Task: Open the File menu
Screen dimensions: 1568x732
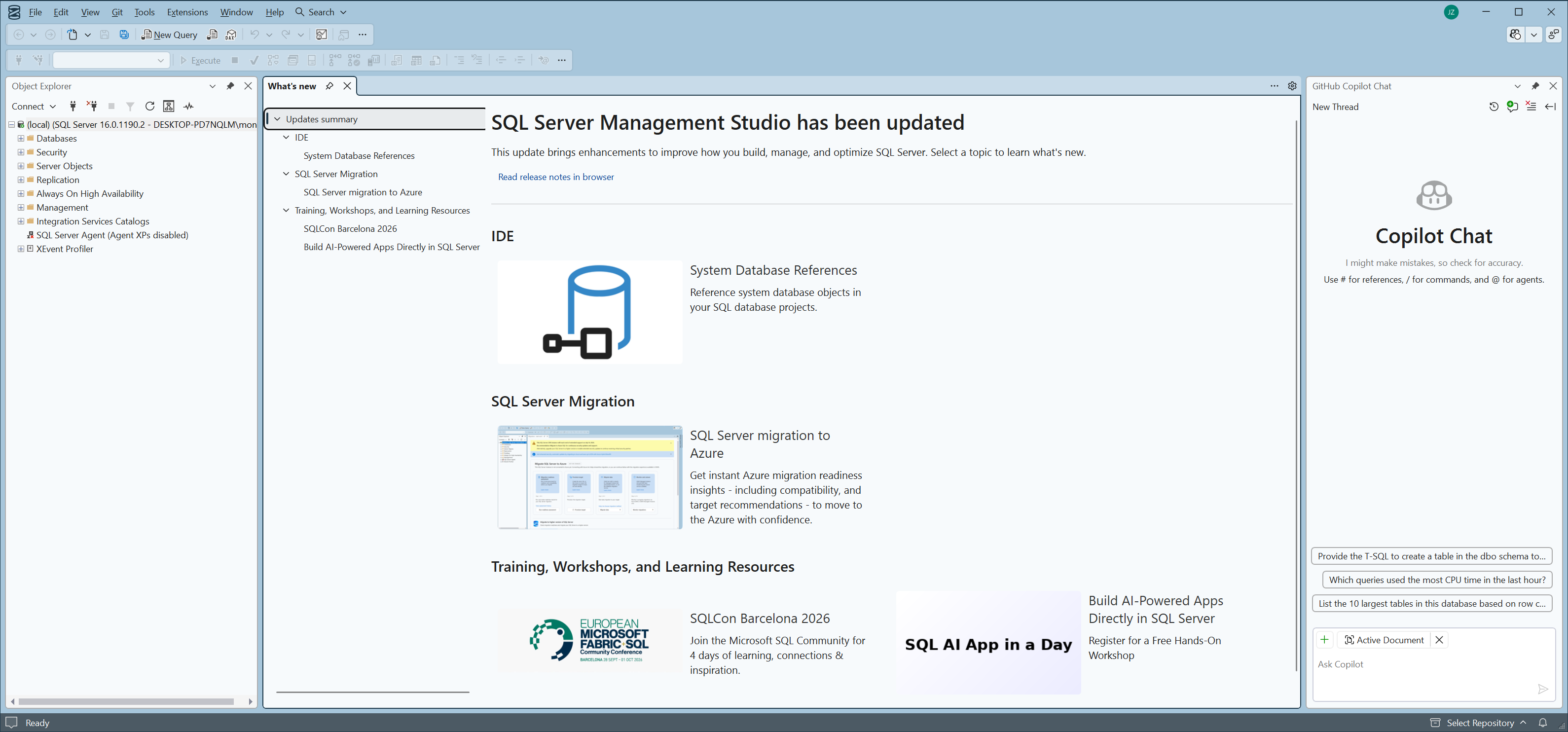Action: tap(36, 12)
